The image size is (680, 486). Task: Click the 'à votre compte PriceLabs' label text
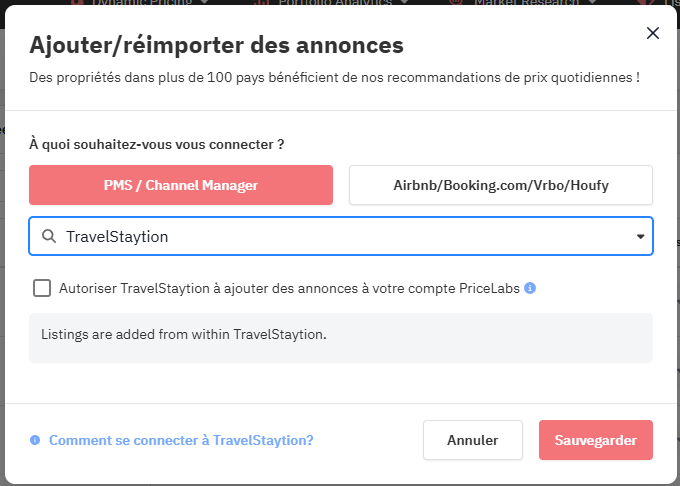point(440,288)
